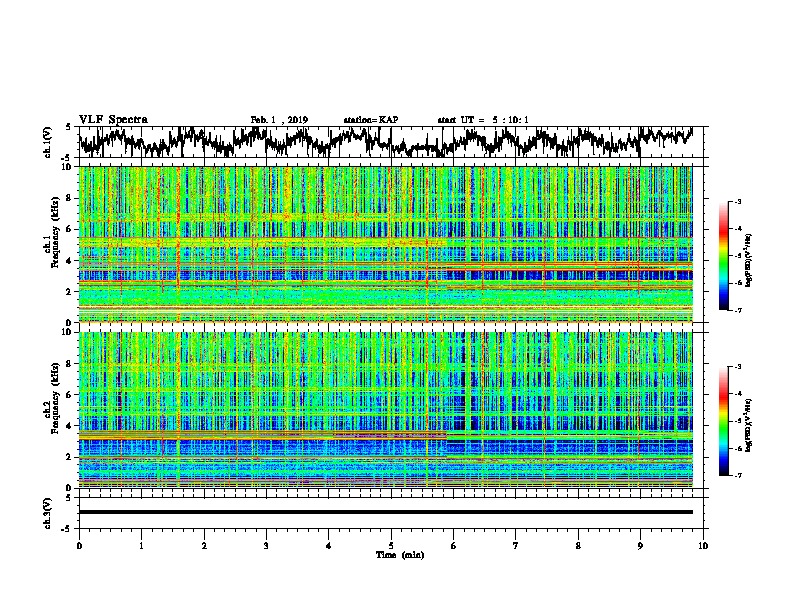Click the upper color bar log(PSD) unit label

coord(748,260)
